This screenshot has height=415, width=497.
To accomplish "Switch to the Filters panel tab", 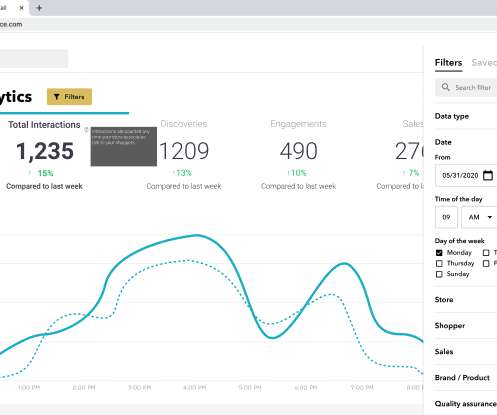I will (448, 63).
